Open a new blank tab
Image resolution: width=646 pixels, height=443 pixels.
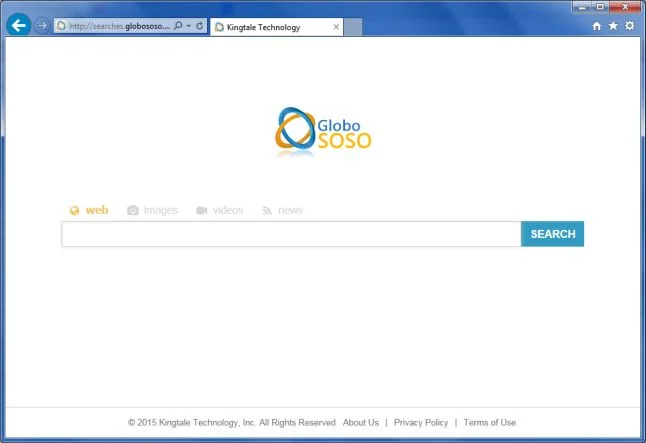click(353, 27)
